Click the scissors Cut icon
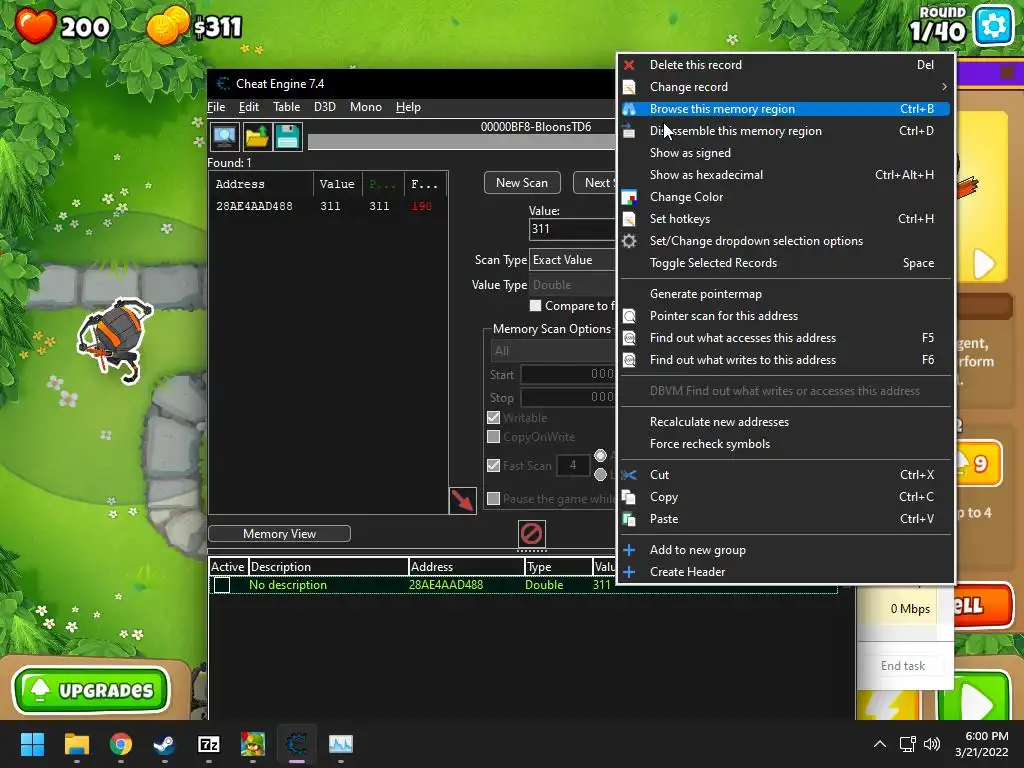 coord(629,475)
